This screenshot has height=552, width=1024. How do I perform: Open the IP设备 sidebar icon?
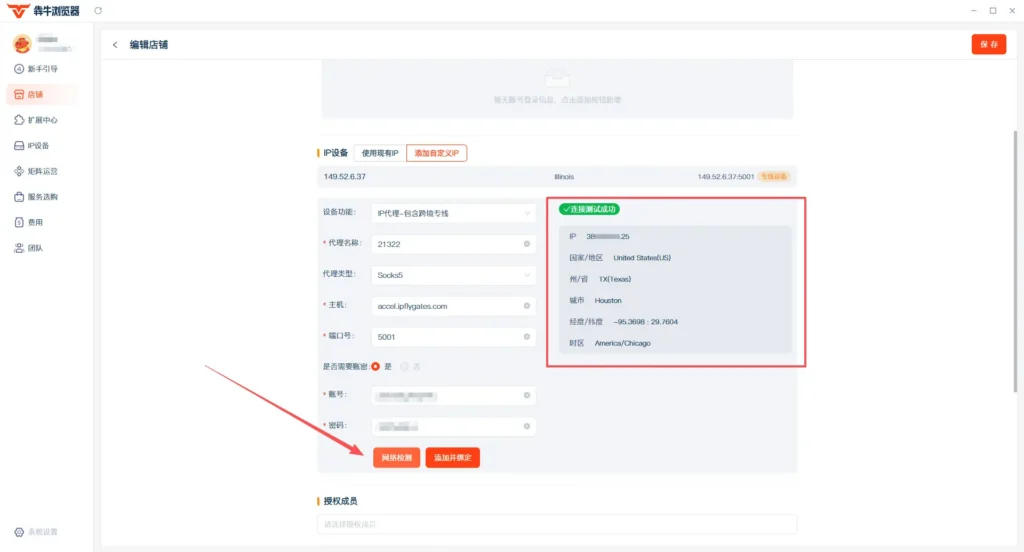pyautogui.click(x=19, y=146)
